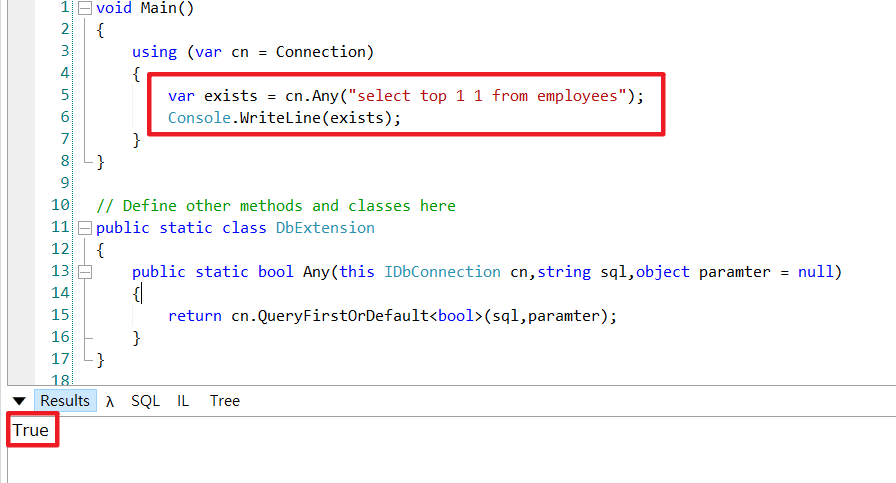Collapse the DbExtension class fold marker

point(85,228)
